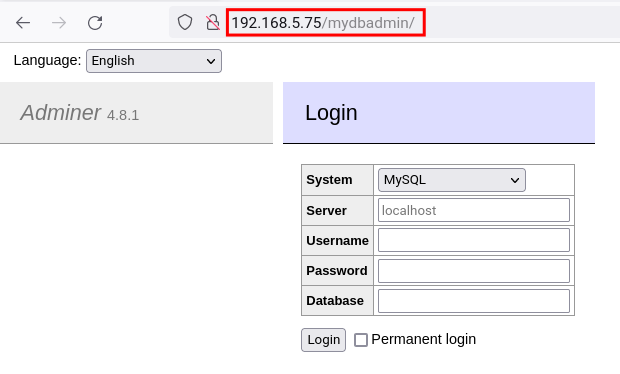The width and height of the screenshot is (620, 374).
Task: Focus the Password input field
Action: [x=474, y=271]
